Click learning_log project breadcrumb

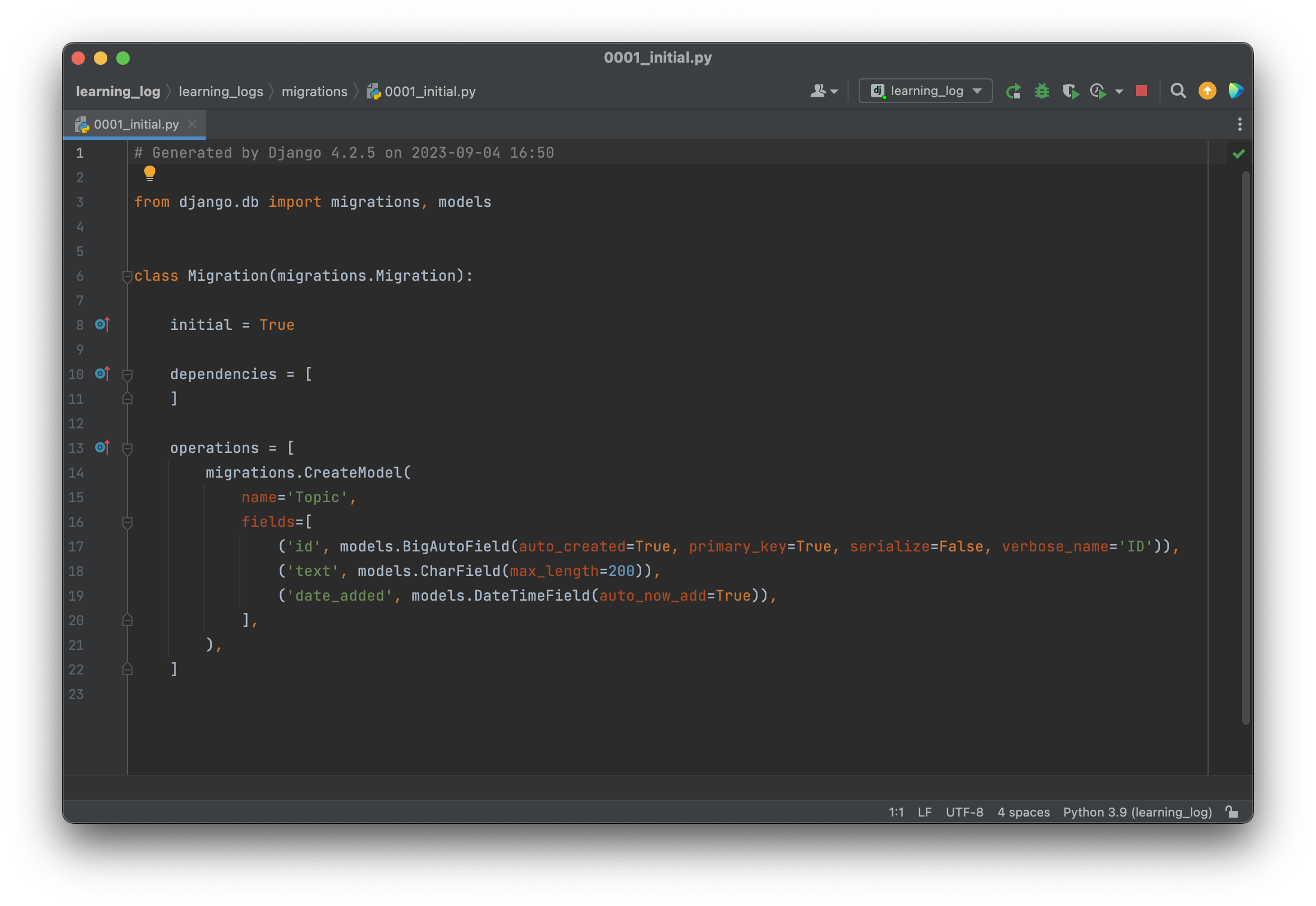[x=118, y=91]
